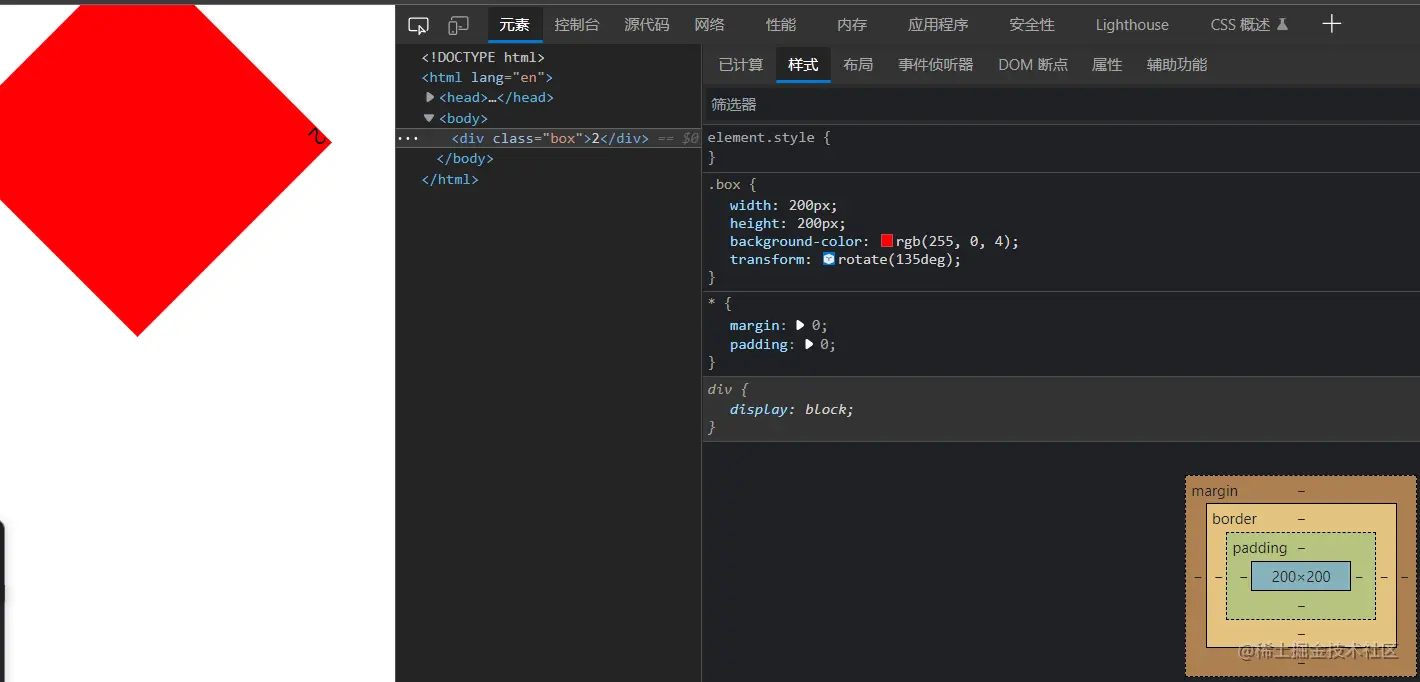Show the 已计算 styles pane

pyautogui.click(x=741, y=65)
